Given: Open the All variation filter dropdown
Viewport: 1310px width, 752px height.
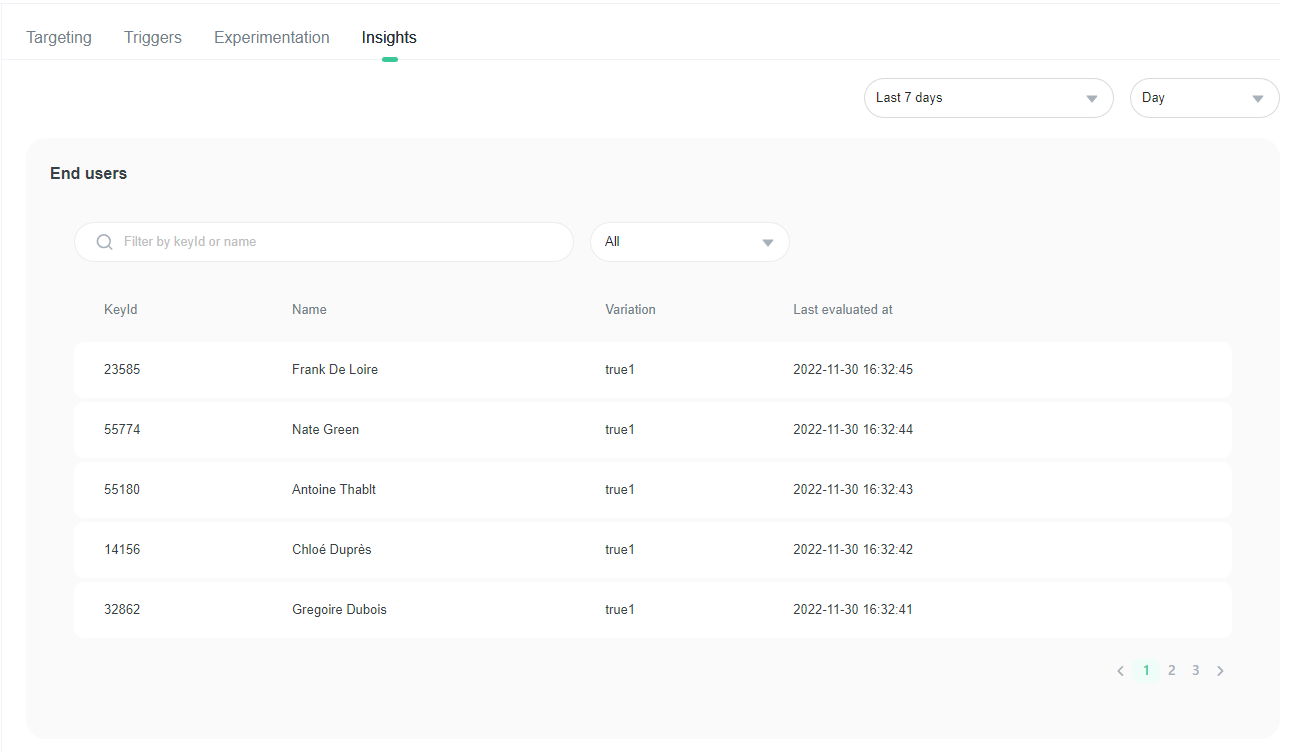Looking at the screenshot, I should (x=689, y=242).
